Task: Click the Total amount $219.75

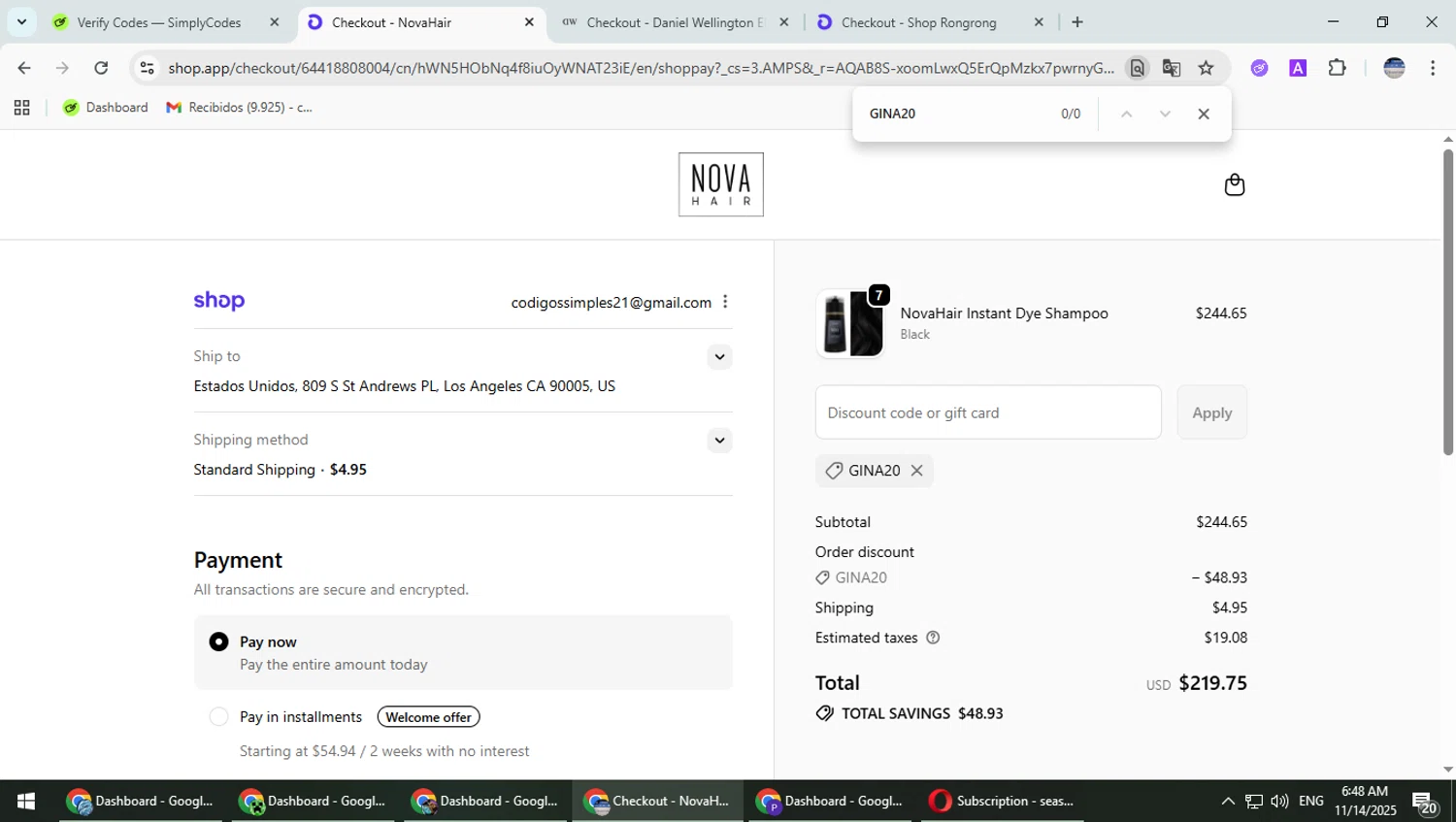Action: pyautogui.click(x=1212, y=683)
